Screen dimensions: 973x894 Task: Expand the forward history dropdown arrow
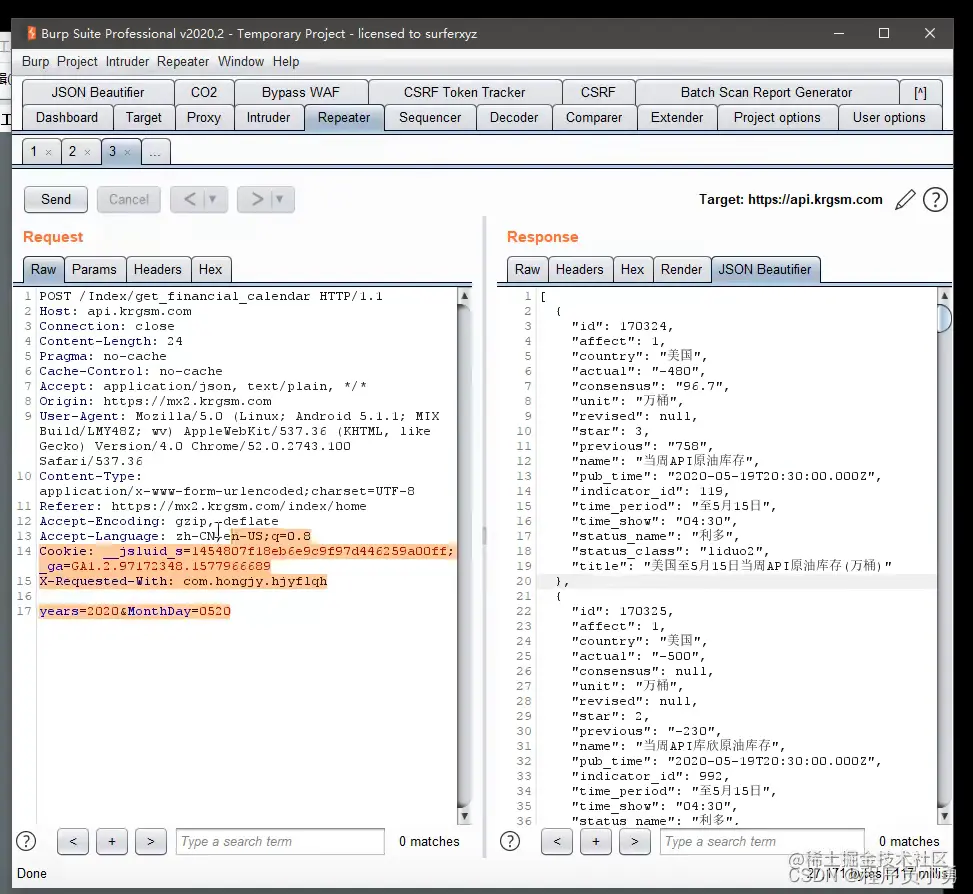point(280,199)
